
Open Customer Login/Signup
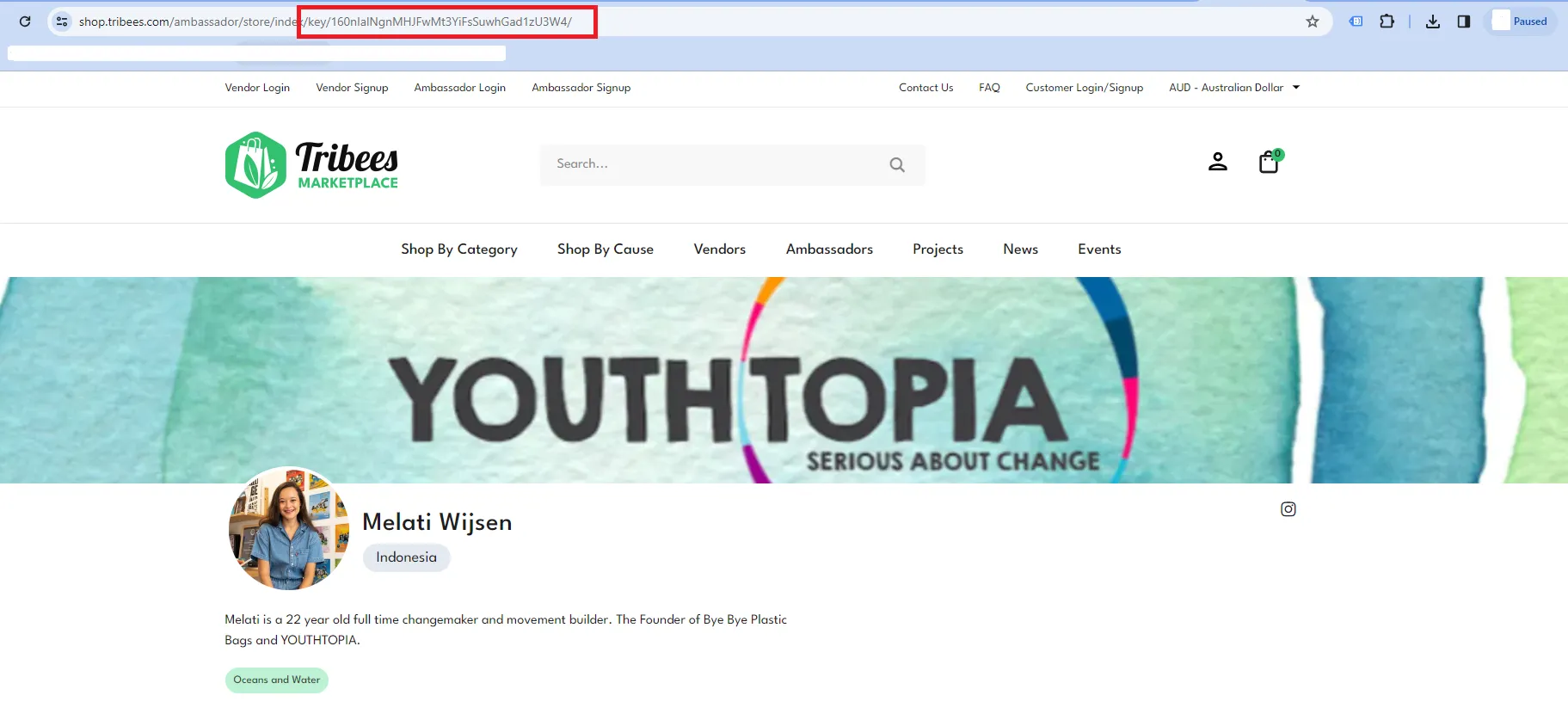pyautogui.click(x=1085, y=88)
